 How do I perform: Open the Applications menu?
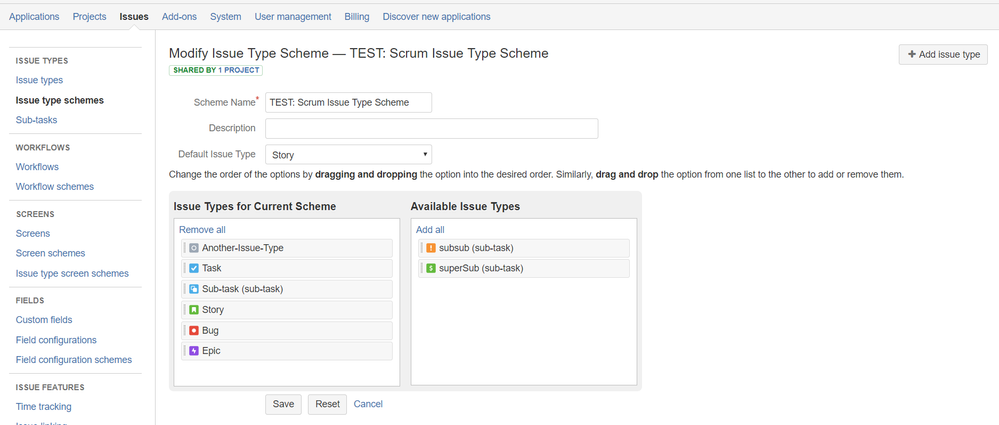pos(34,17)
